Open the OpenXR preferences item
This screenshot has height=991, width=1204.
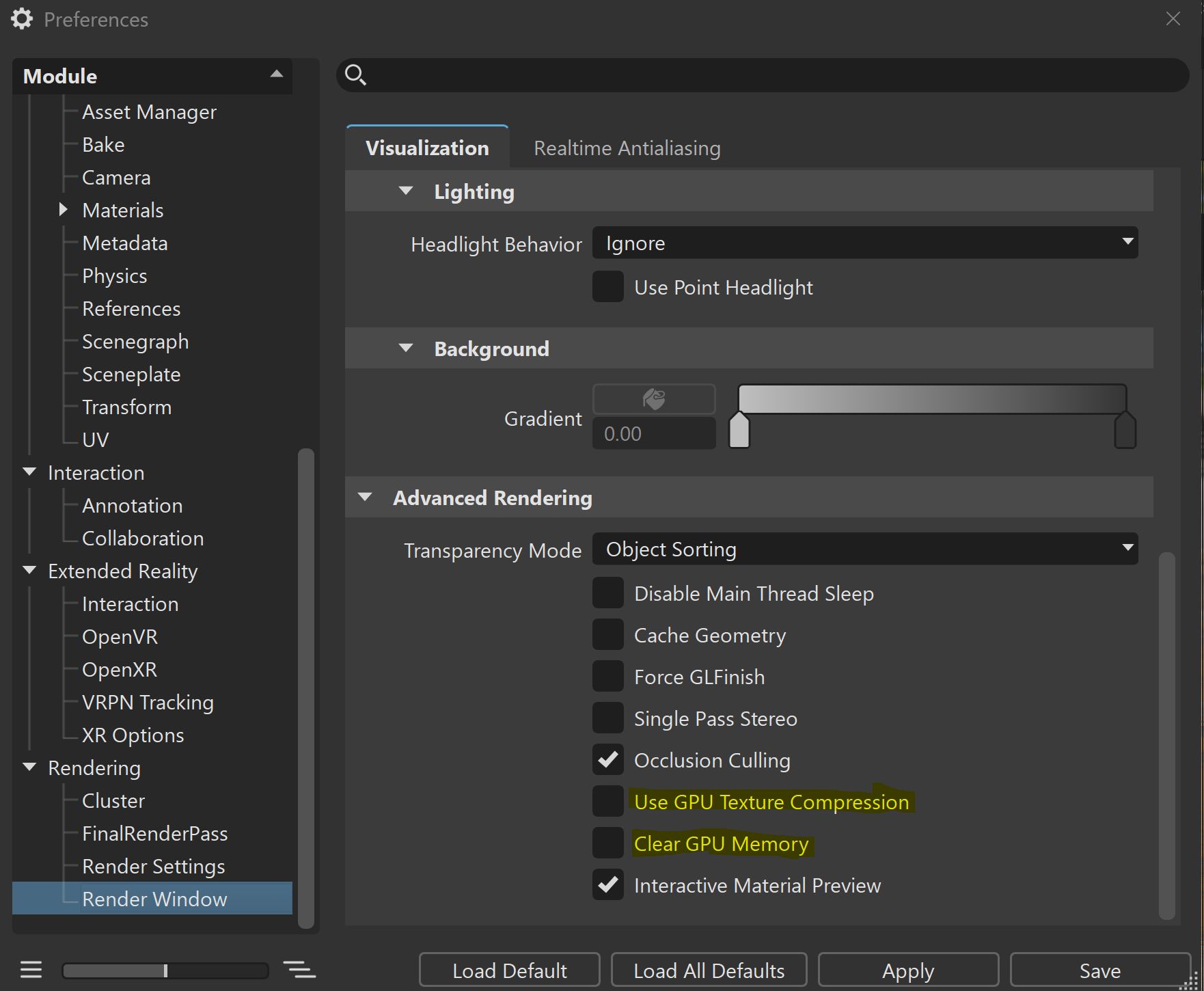(120, 669)
